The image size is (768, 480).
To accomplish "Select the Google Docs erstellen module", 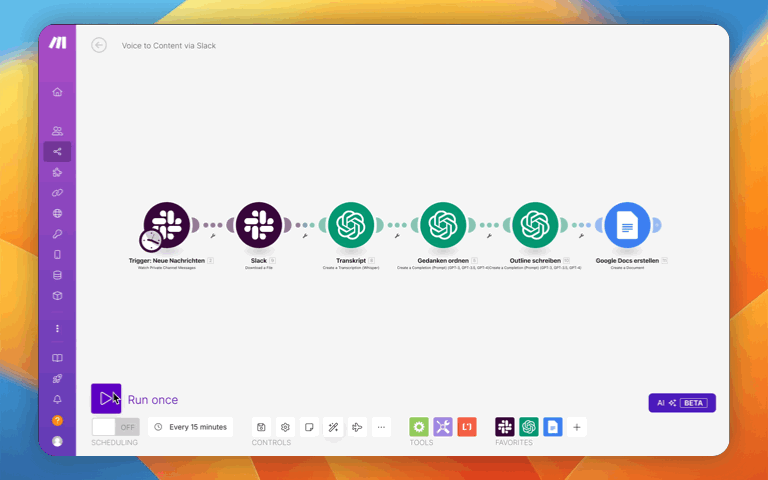I will click(x=627, y=225).
